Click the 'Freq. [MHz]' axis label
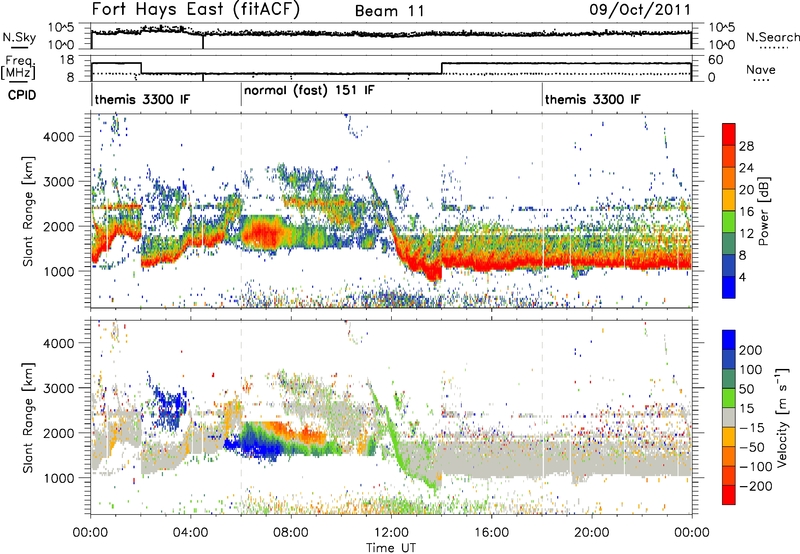800x554 pixels. tap(18, 67)
